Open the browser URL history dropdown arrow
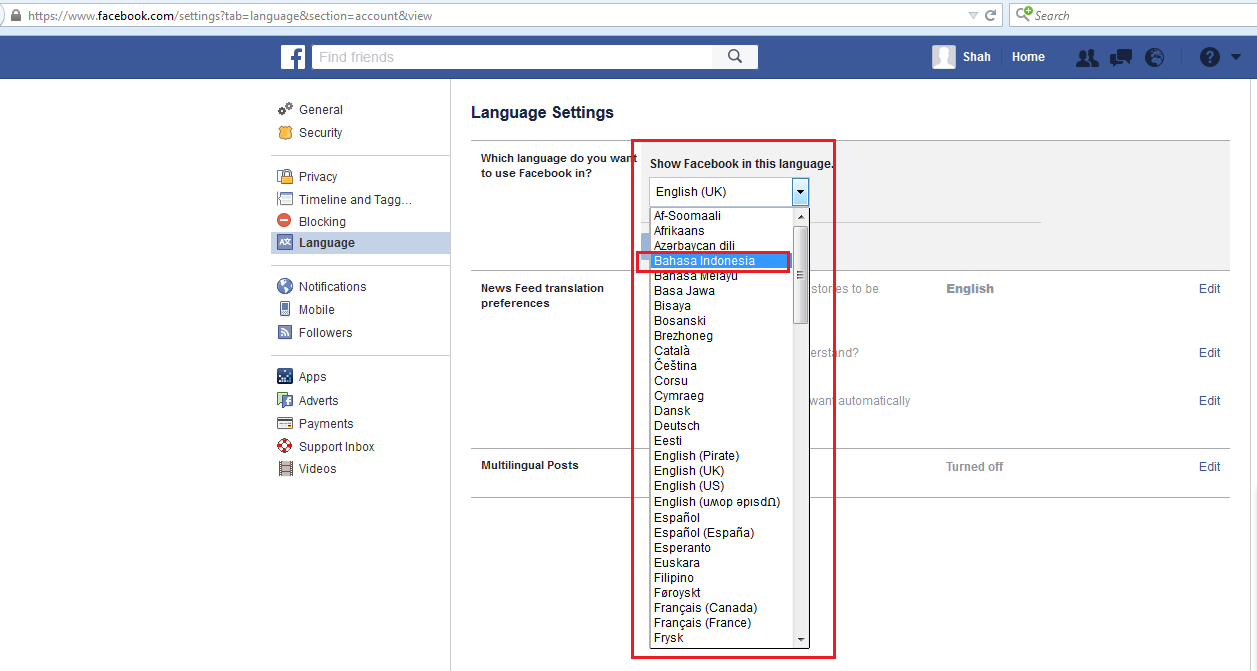The height and width of the screenshot is (671, 1257). point(973,16)
